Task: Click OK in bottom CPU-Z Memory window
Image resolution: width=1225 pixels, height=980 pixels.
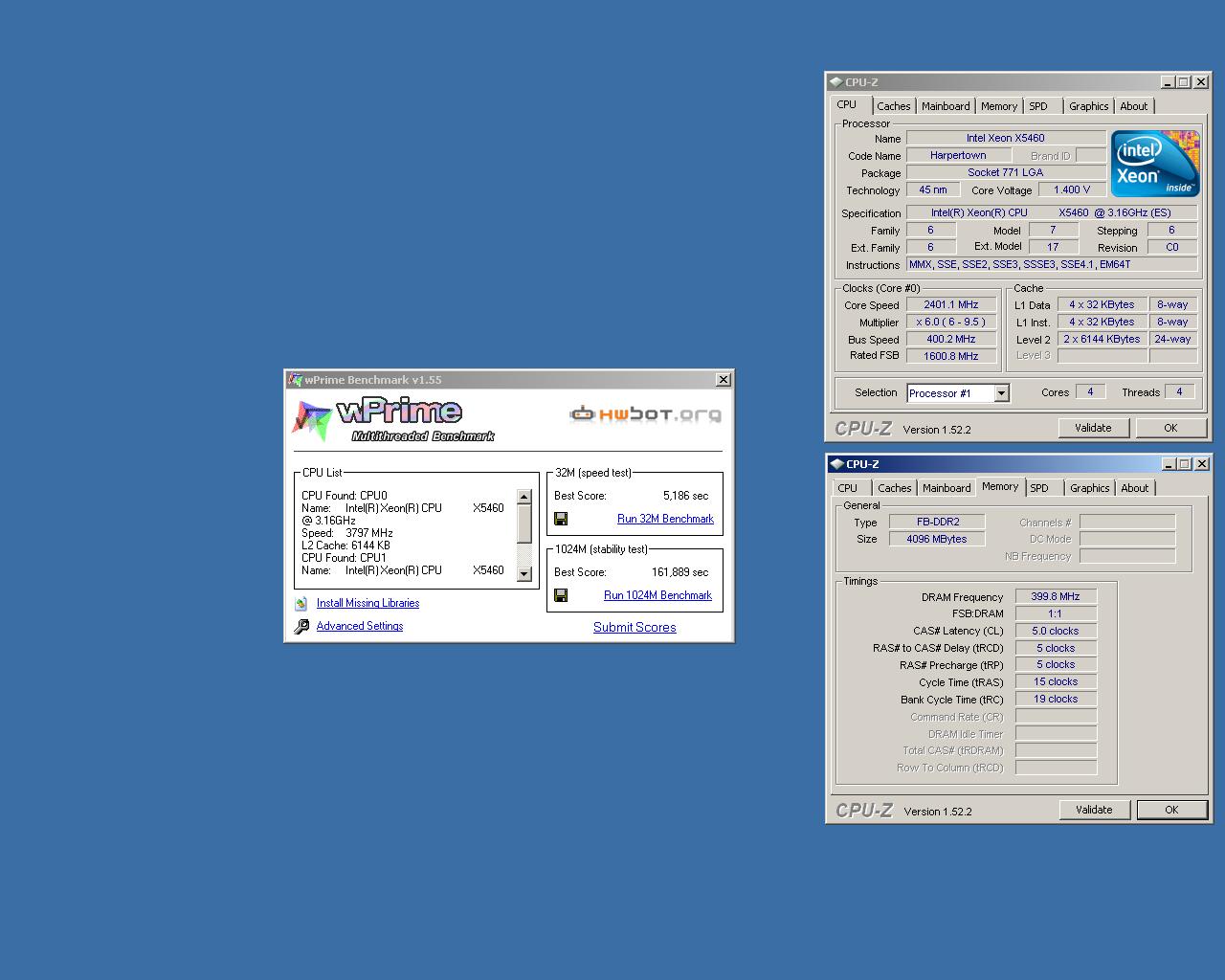Action: click(1171, 810)
